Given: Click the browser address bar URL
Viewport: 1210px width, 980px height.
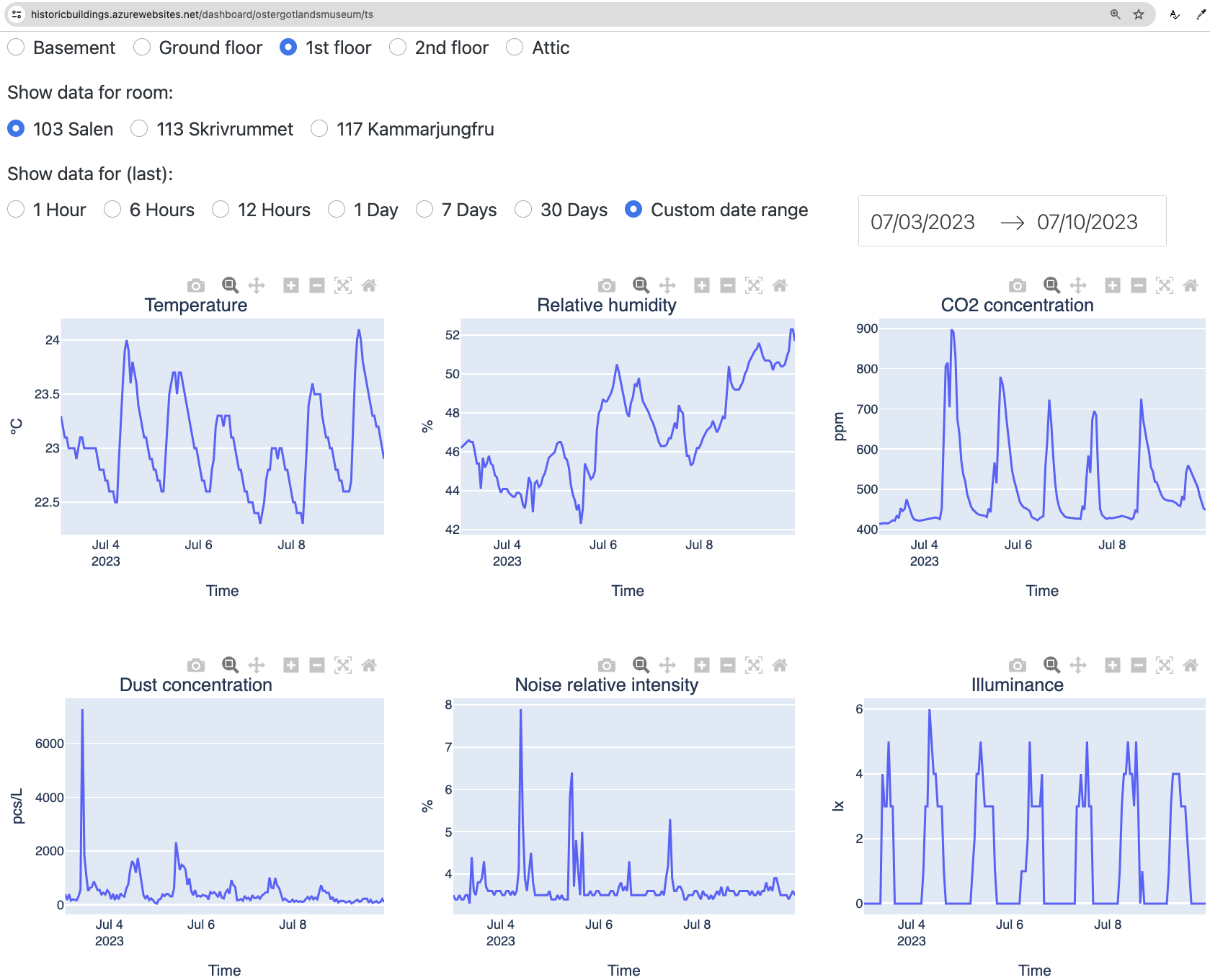Looking at the screenshot, I should tap(202, 14).
